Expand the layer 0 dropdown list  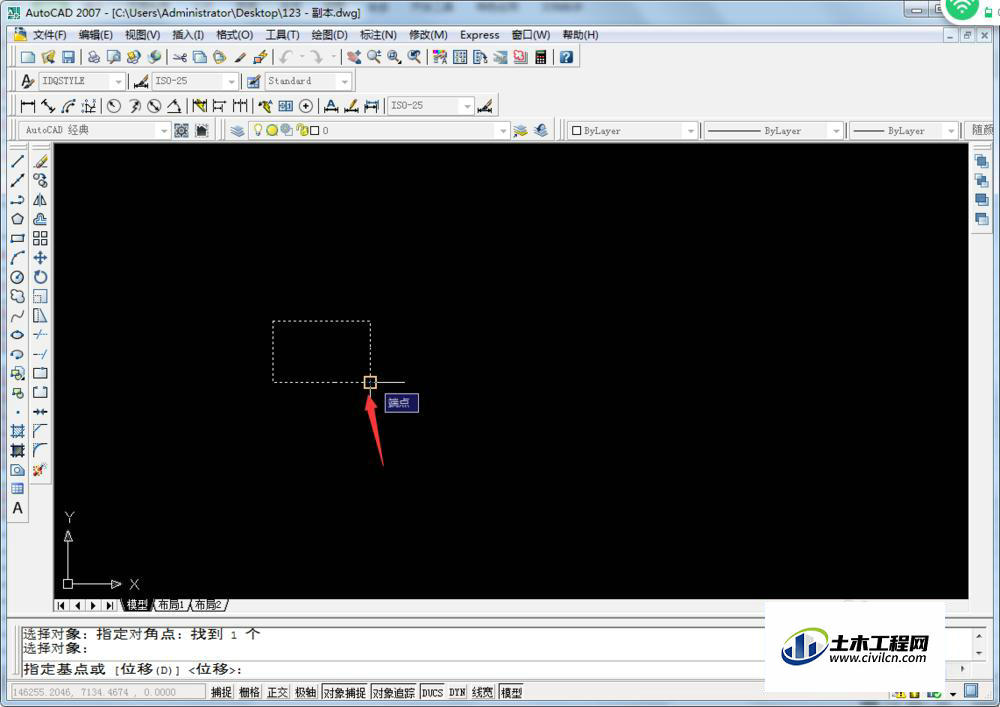pos(503,131)
